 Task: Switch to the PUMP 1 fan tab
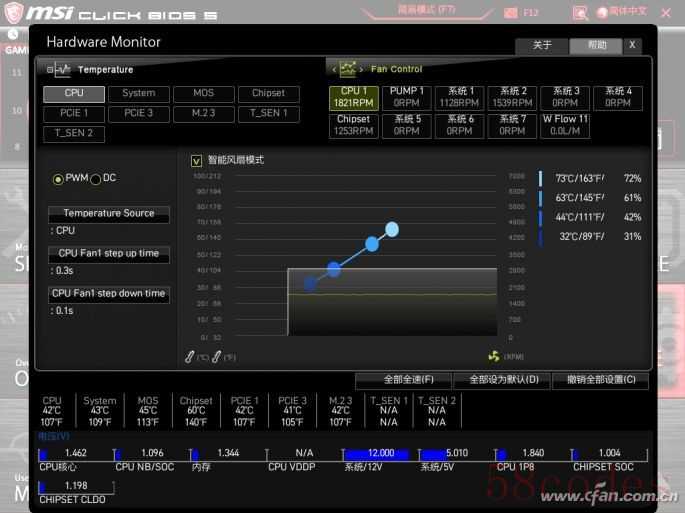pyautogui.click(x=406, y=97)
